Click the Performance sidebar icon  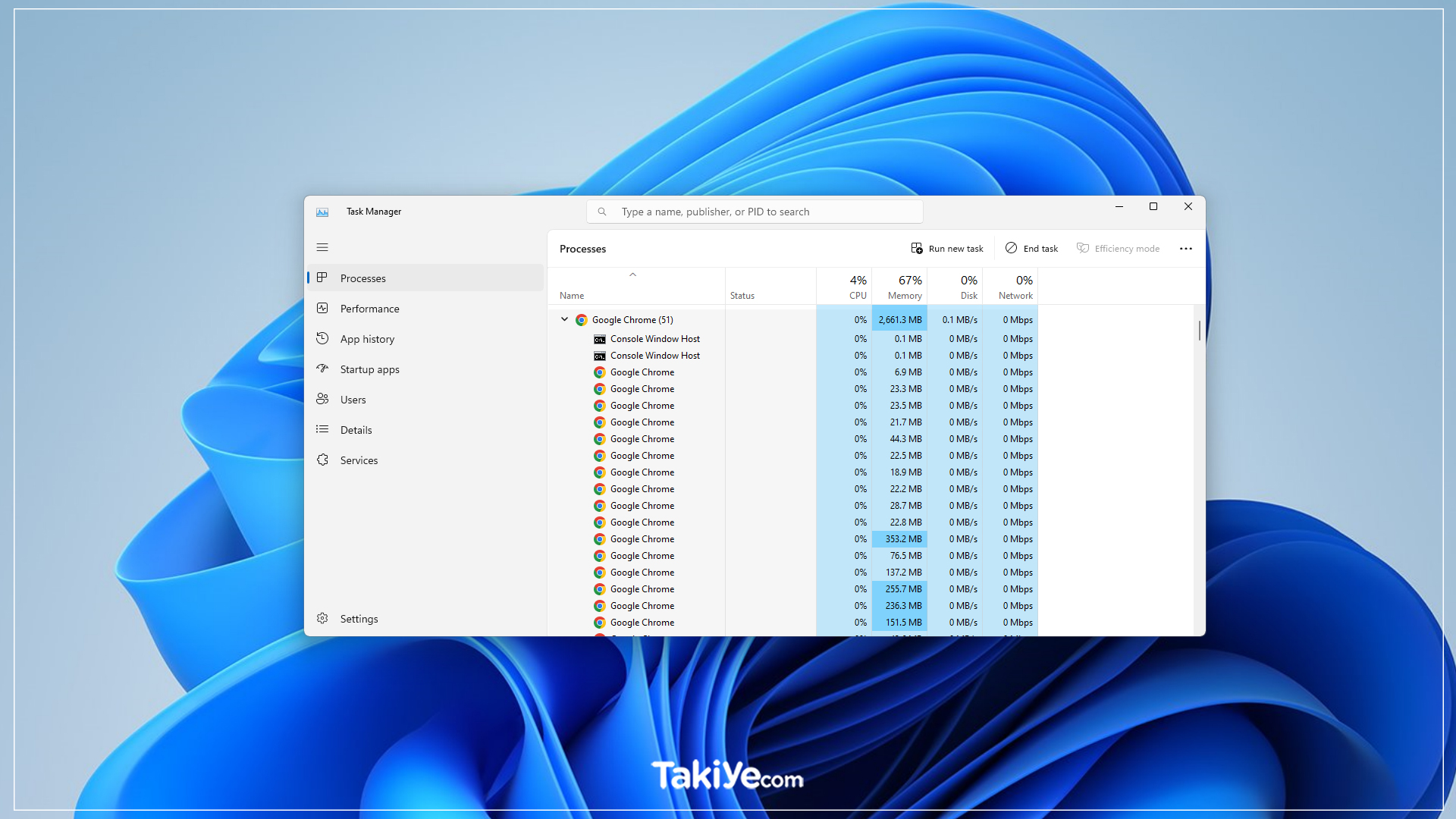[x=322, y=309]
